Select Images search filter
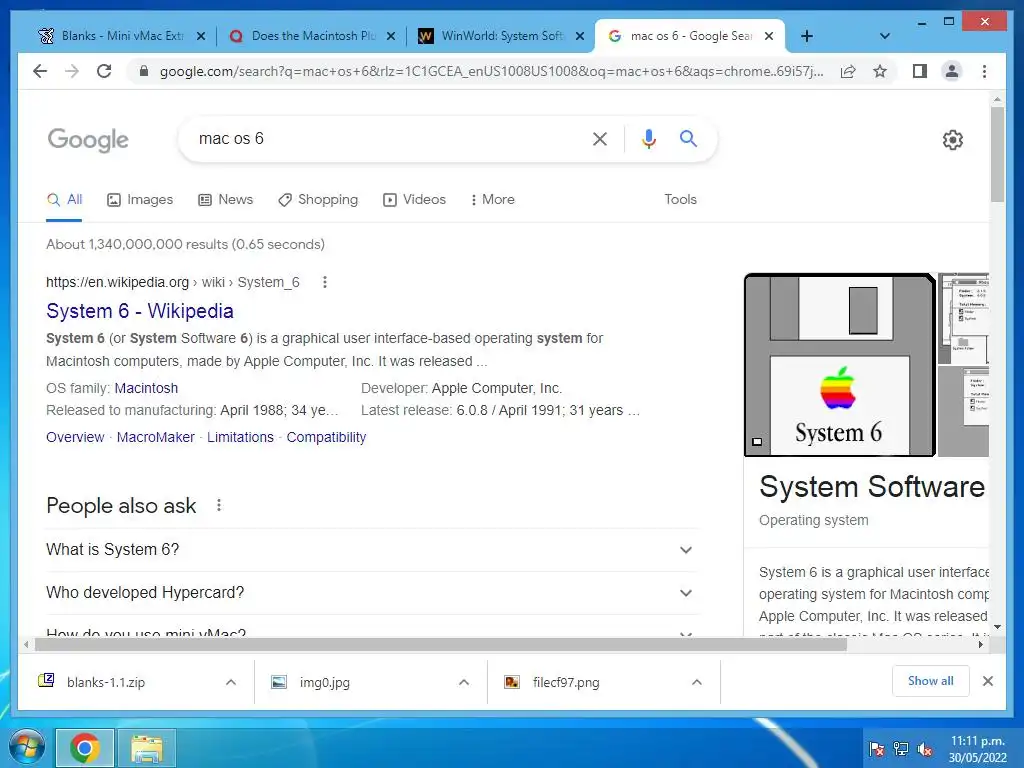This screenshot has width=1024, height=768. tap(140, 199)
